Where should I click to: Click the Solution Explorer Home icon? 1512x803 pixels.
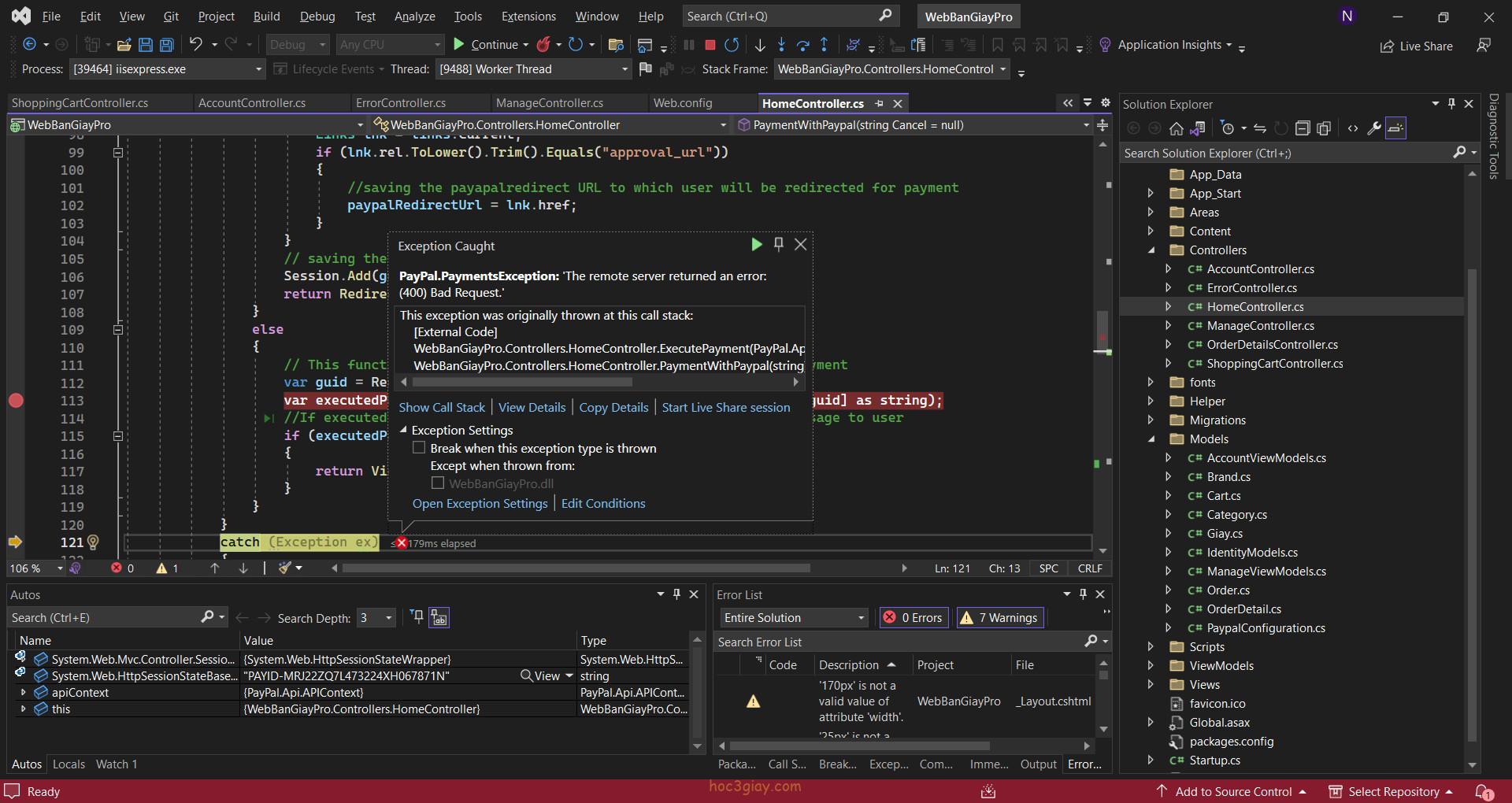point(1176,128)
